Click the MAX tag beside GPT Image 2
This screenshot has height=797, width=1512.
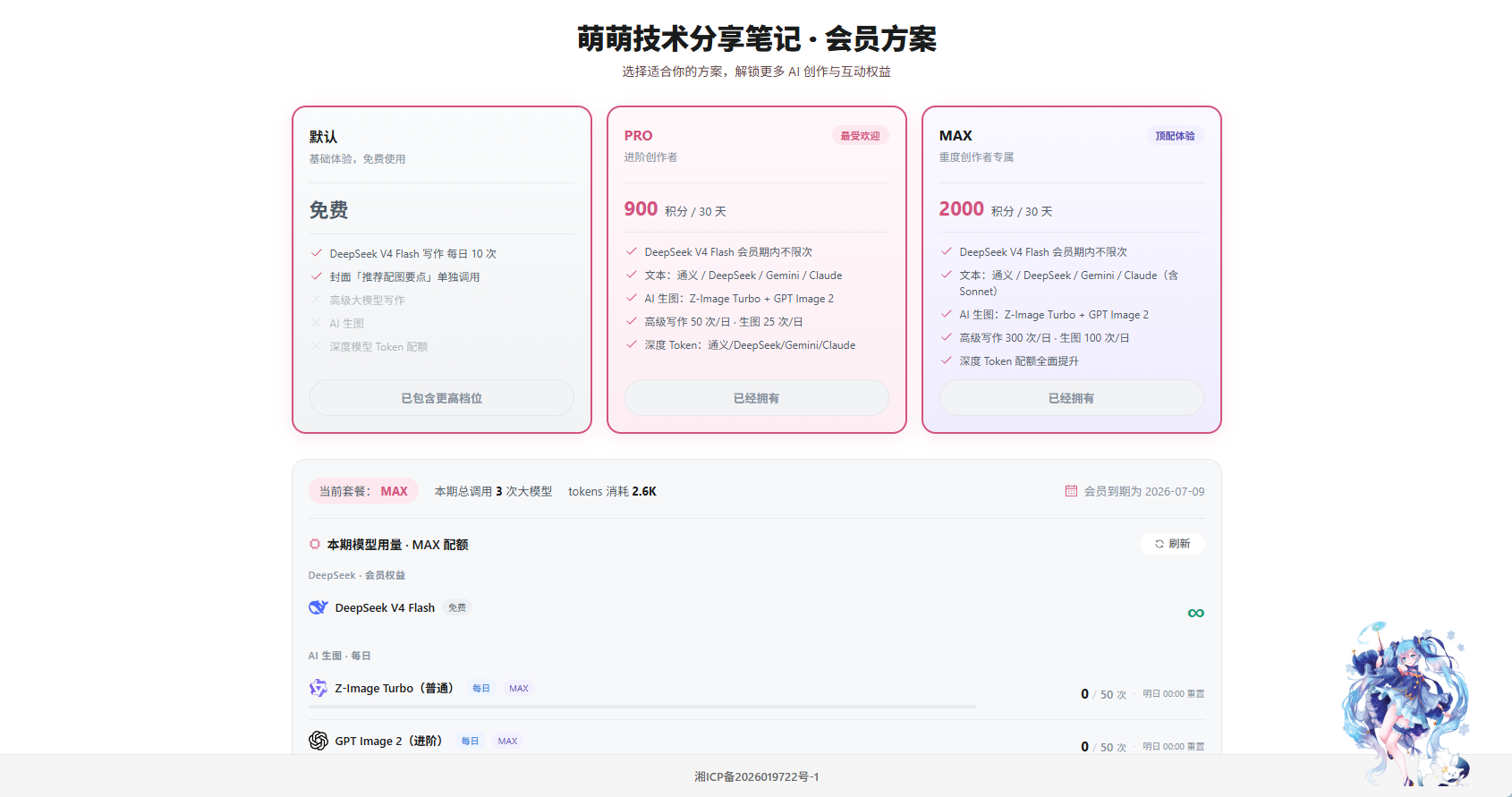click(507, 742)
